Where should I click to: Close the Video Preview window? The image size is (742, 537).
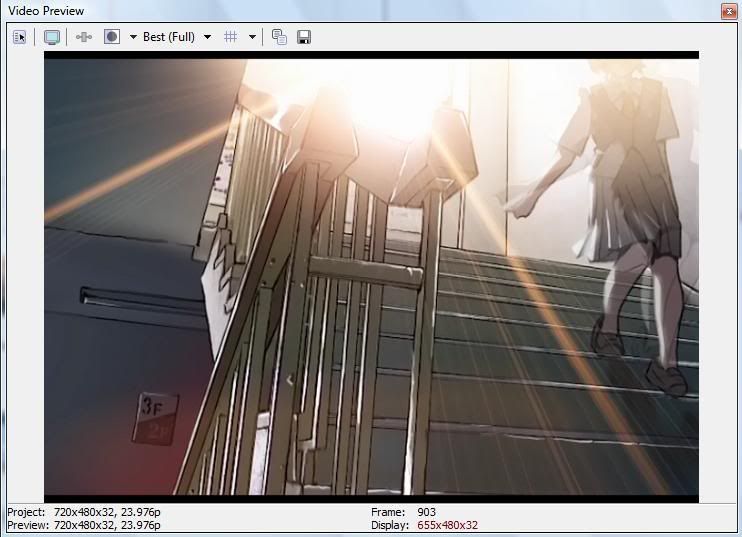pos(728,10)
